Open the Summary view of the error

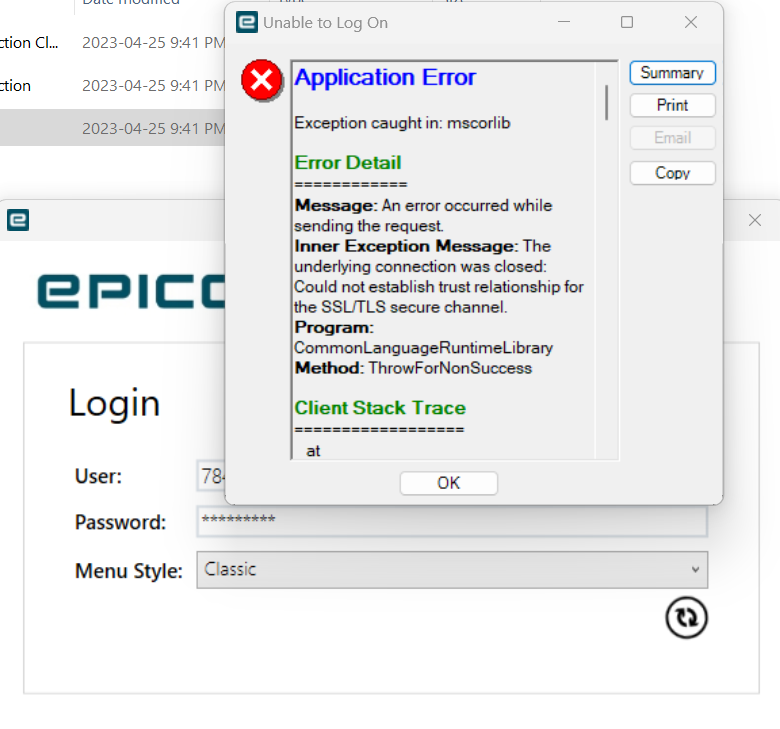click(672, 73)
